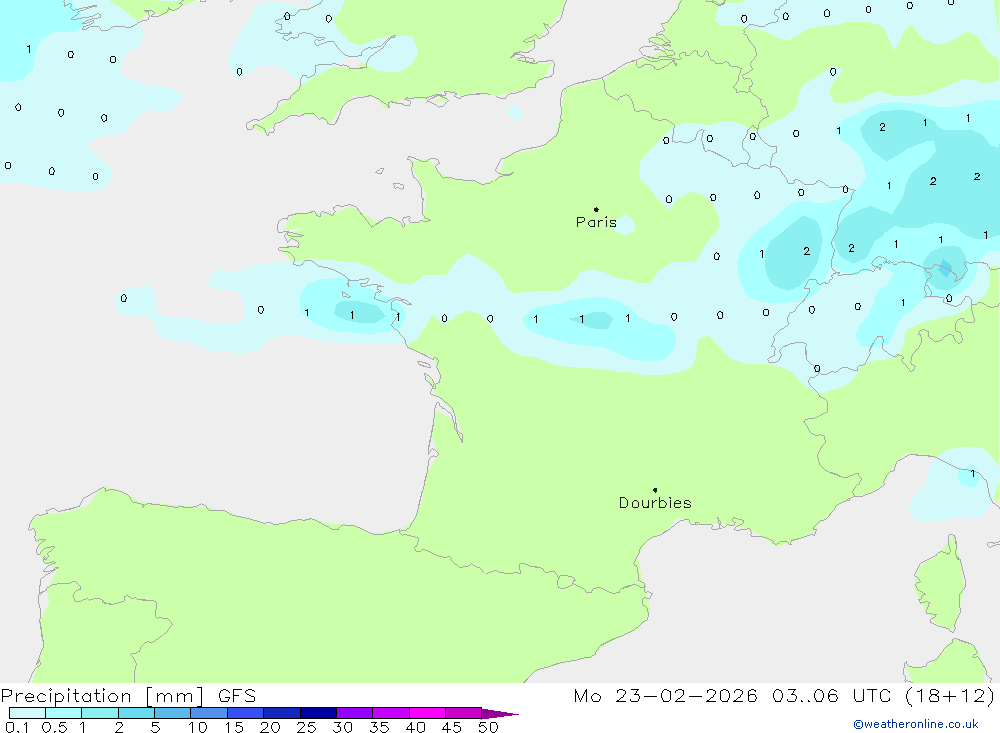Screen dimensions: 1000x733
Task: Click the GFS model name label
Action: 237,696
